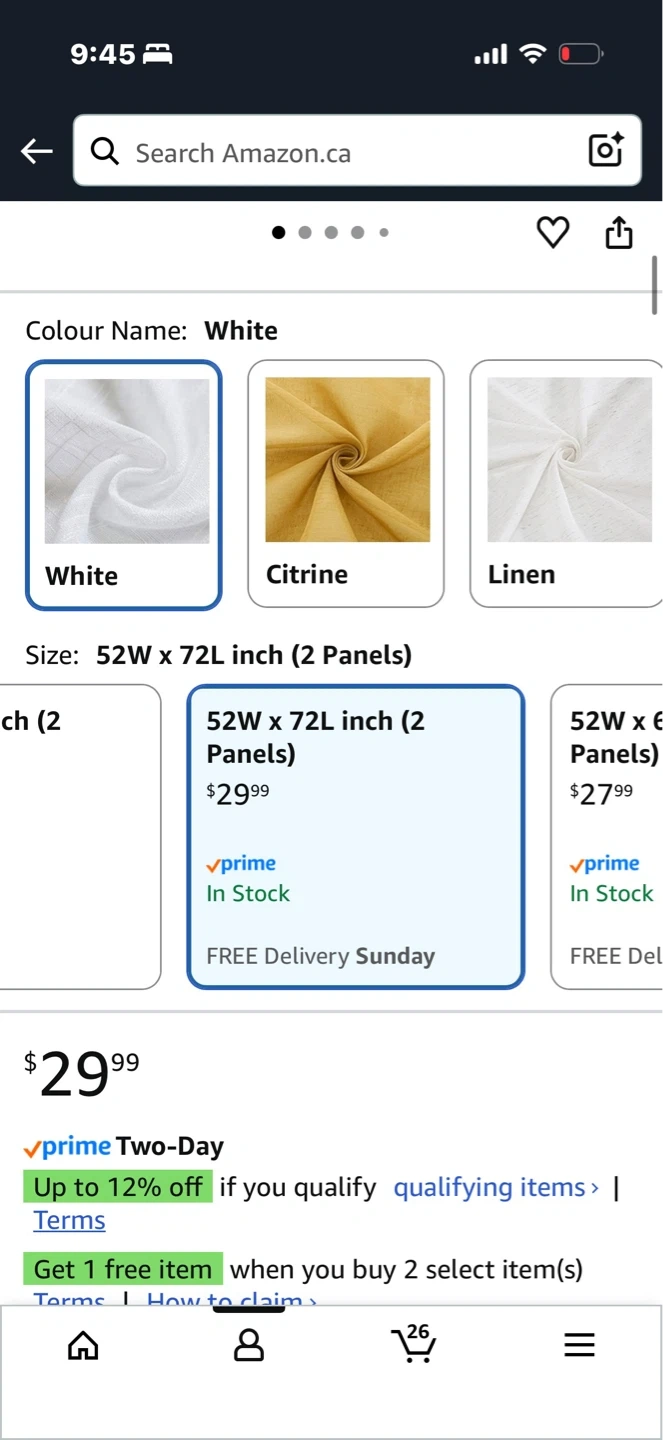Screen dimensions: 663x1440
Task: Select the partially hidden left size option
Action: pyautogui.click(x=78, y=836)
